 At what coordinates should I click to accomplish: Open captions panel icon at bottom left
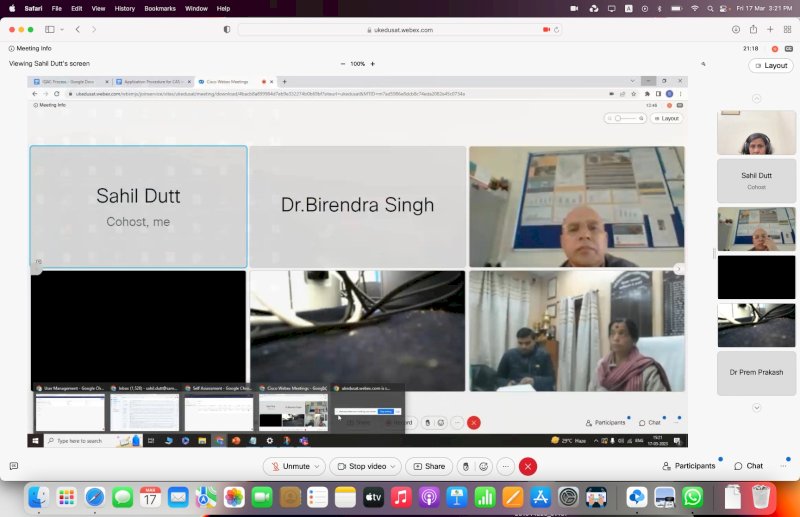[14, 466]
